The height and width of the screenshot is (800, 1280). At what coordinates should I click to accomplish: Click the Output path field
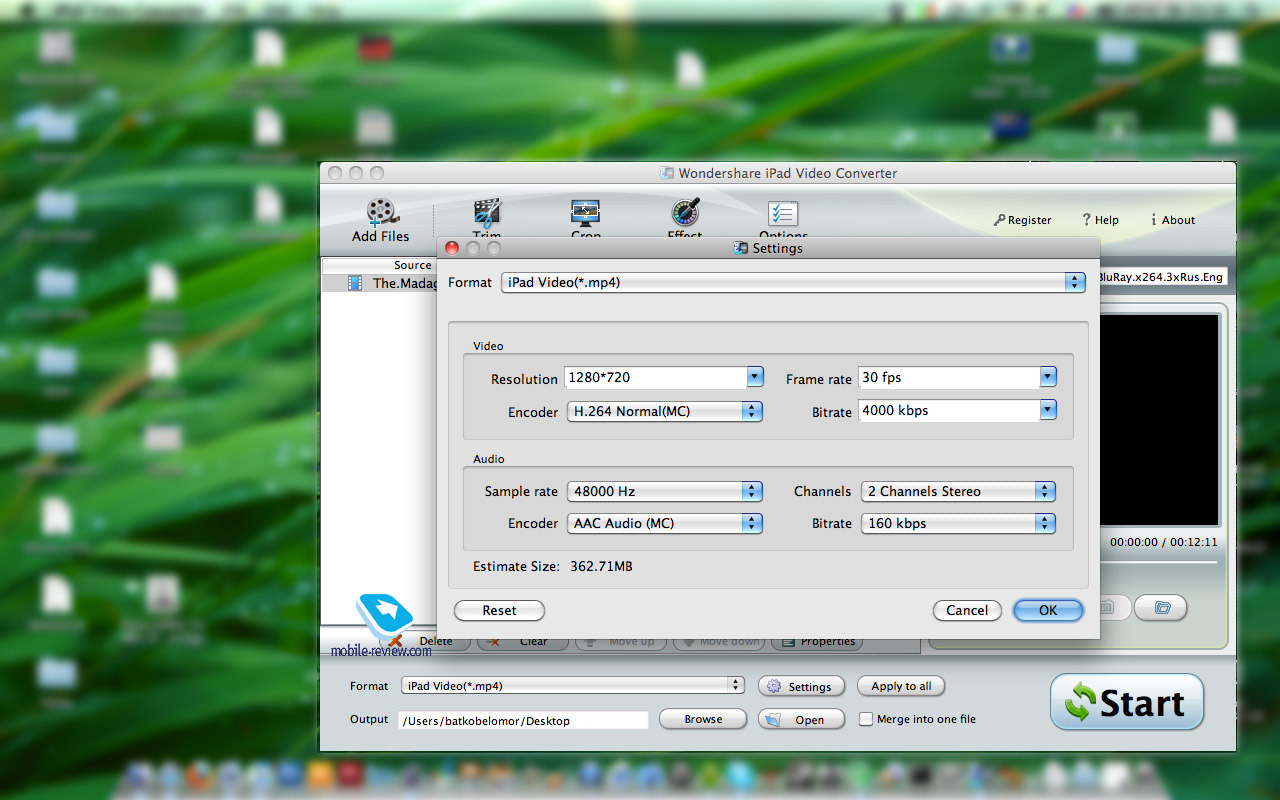(x=523, y=720)
